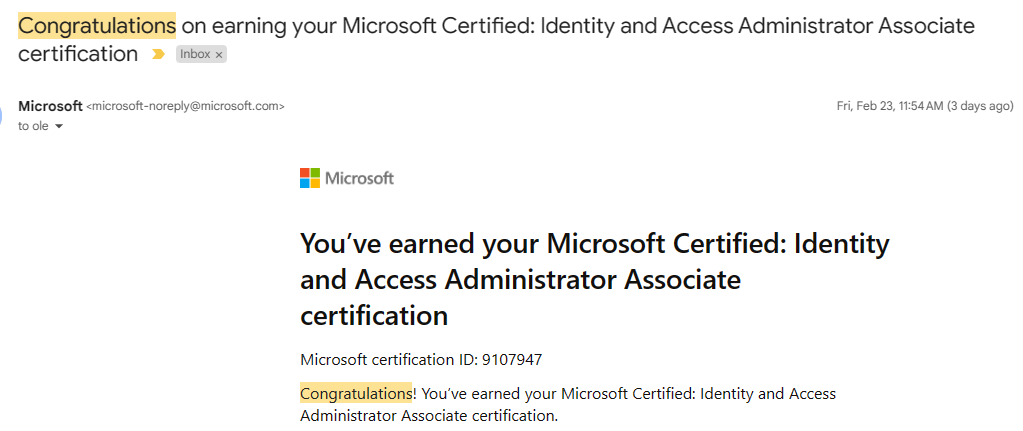Screen dimensions: 1023x431
Task: Select the microsoft-noreply@microsoft.com sender address
Action: tap(185, 106)
